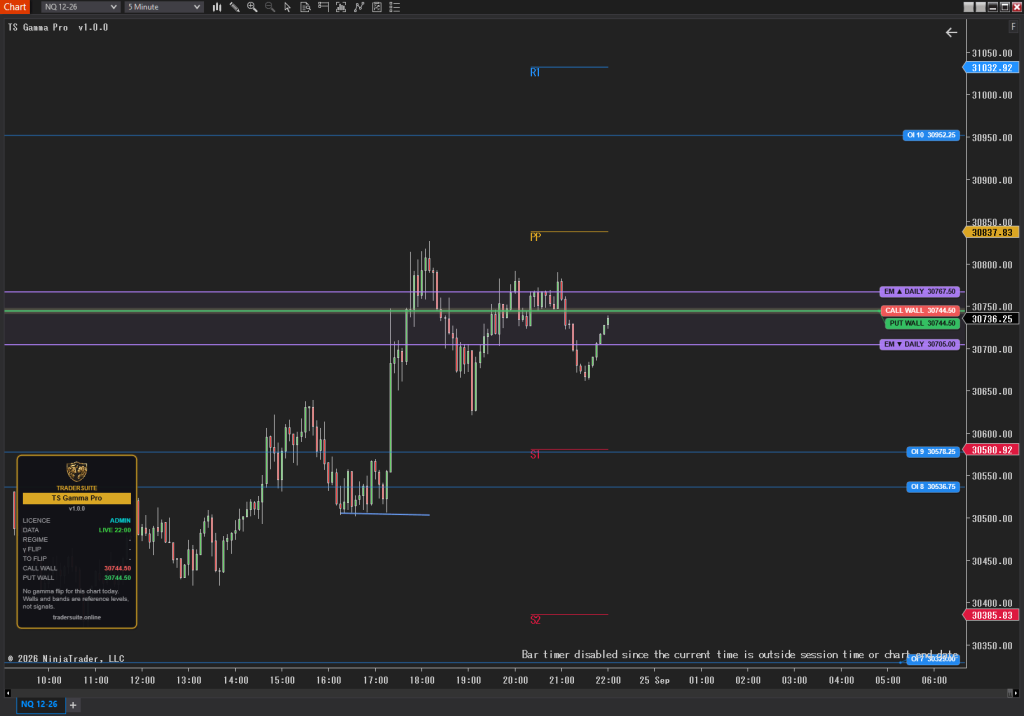This screenshot has width=1024, height=716.
Task: Select the red 30385.83 price marker
Action: click(x=991, y=615)
